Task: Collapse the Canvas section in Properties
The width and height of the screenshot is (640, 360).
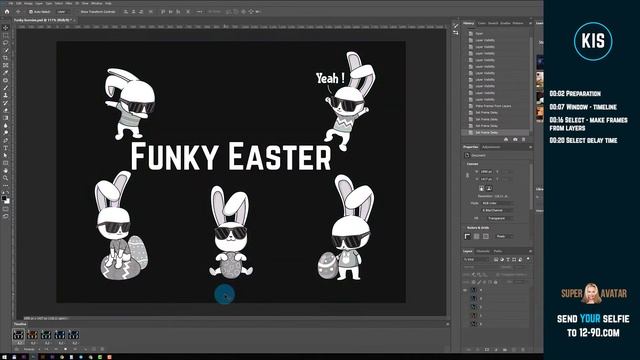Action: tap(464, 164)
